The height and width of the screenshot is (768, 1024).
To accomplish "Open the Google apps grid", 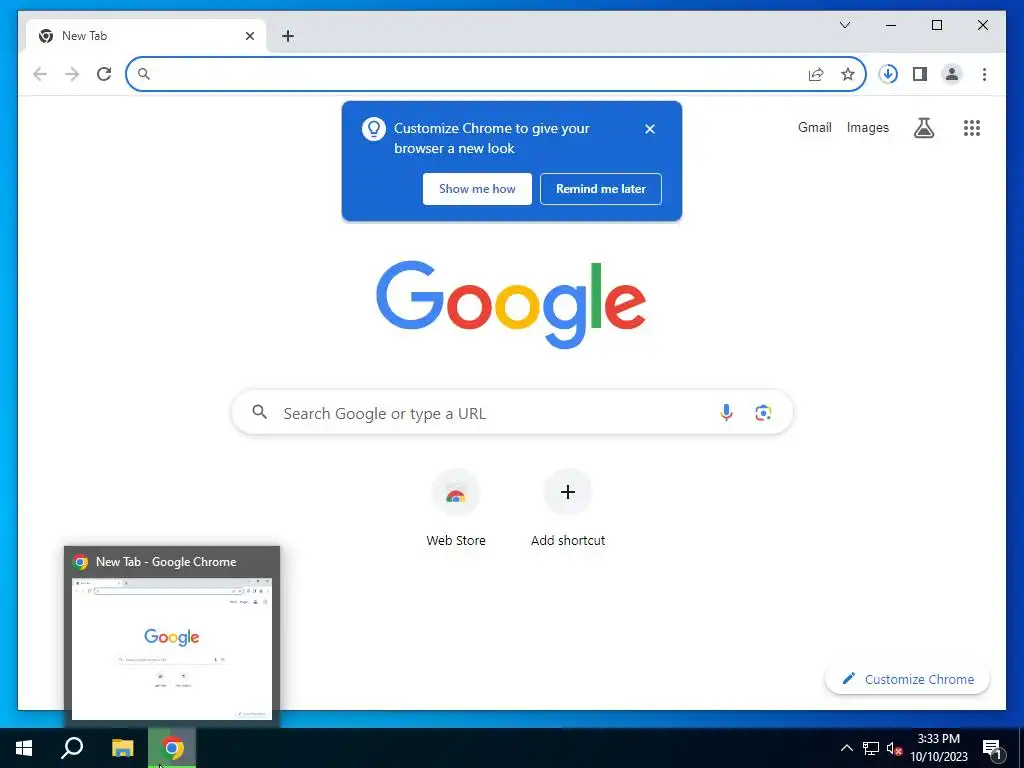I will (x=972, y=128).
